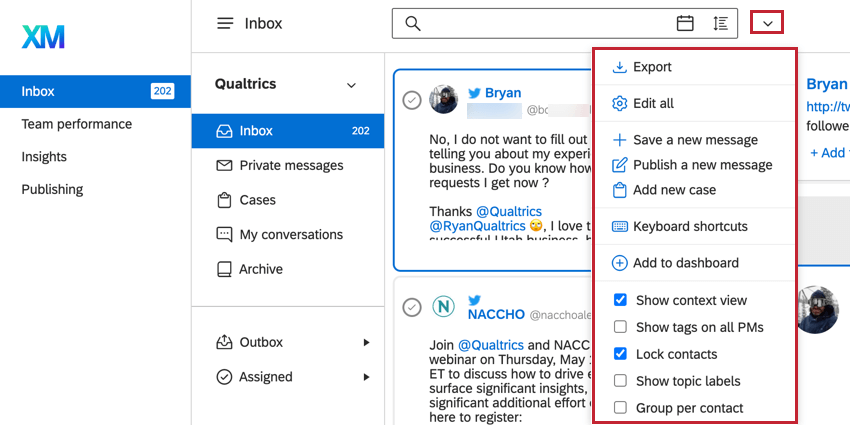
Task: Enable Group per contact
Action: (620, 408)
